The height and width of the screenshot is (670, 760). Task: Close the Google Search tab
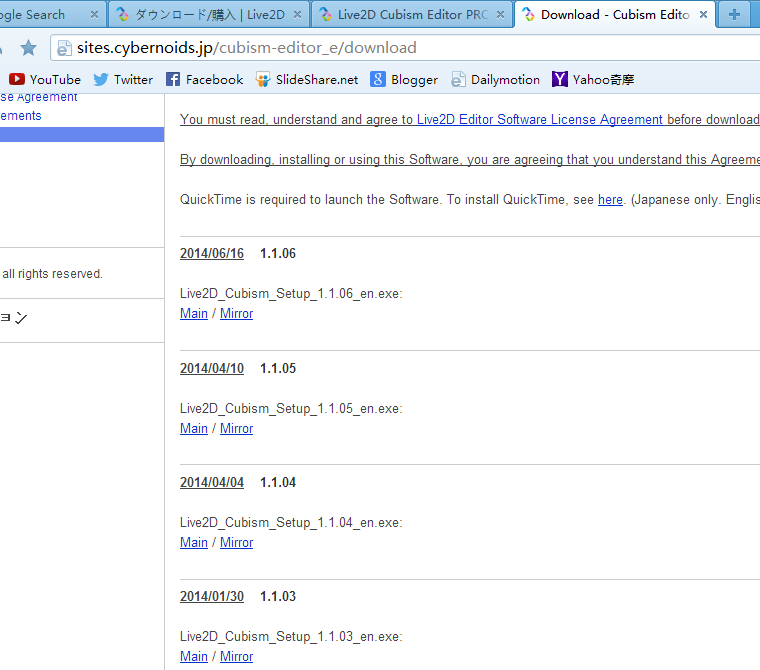tap(95, 15)
